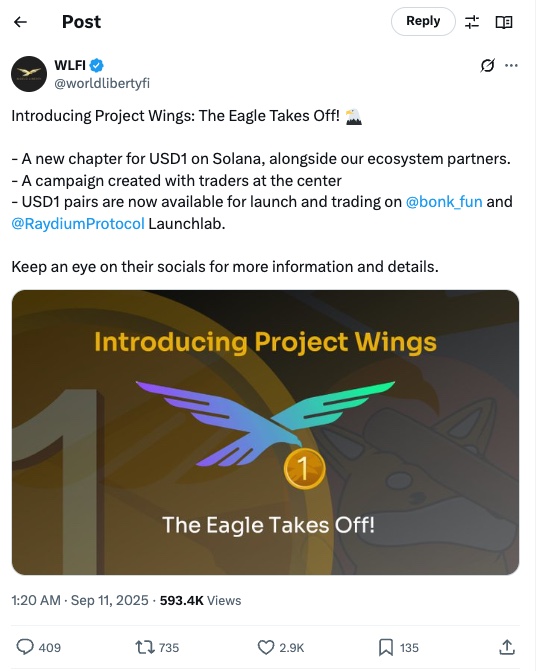This screenshot has width=537, height=671.
Task: Click the WLFI display name
Action: tap(70, 65)
